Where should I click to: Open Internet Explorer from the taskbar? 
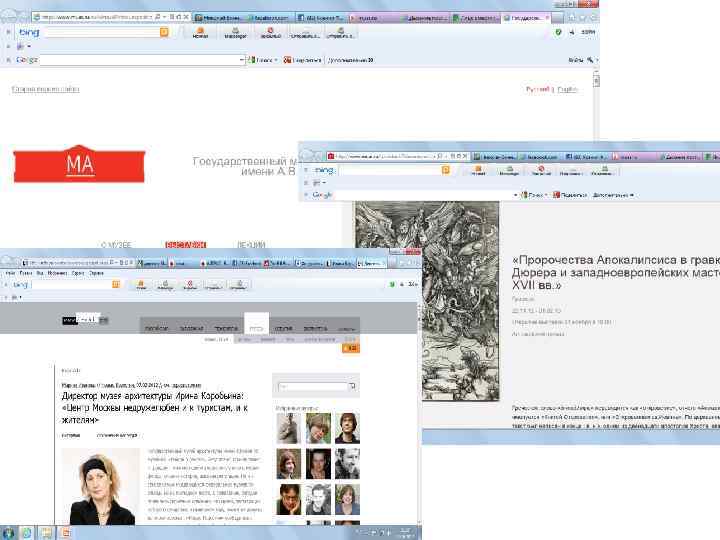pos(27,533)
